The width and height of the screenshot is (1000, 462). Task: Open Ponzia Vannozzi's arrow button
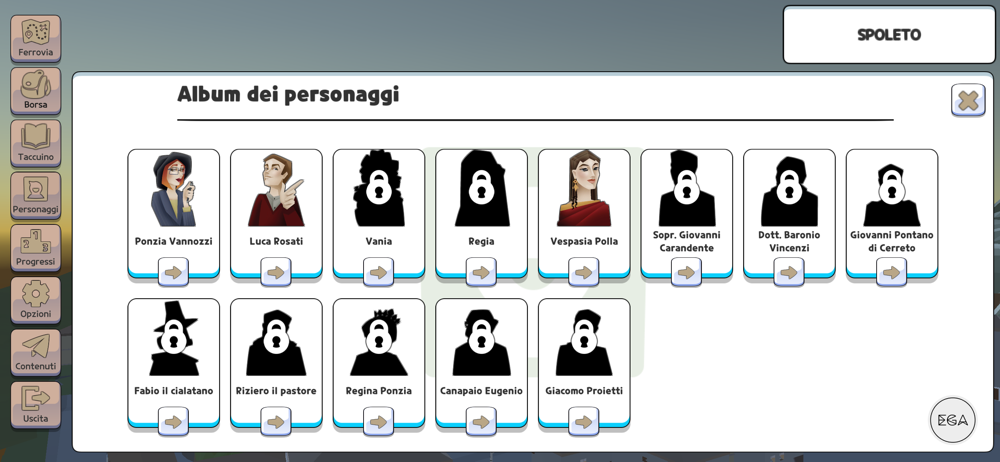pyautogui.click(x=173, y=272)
